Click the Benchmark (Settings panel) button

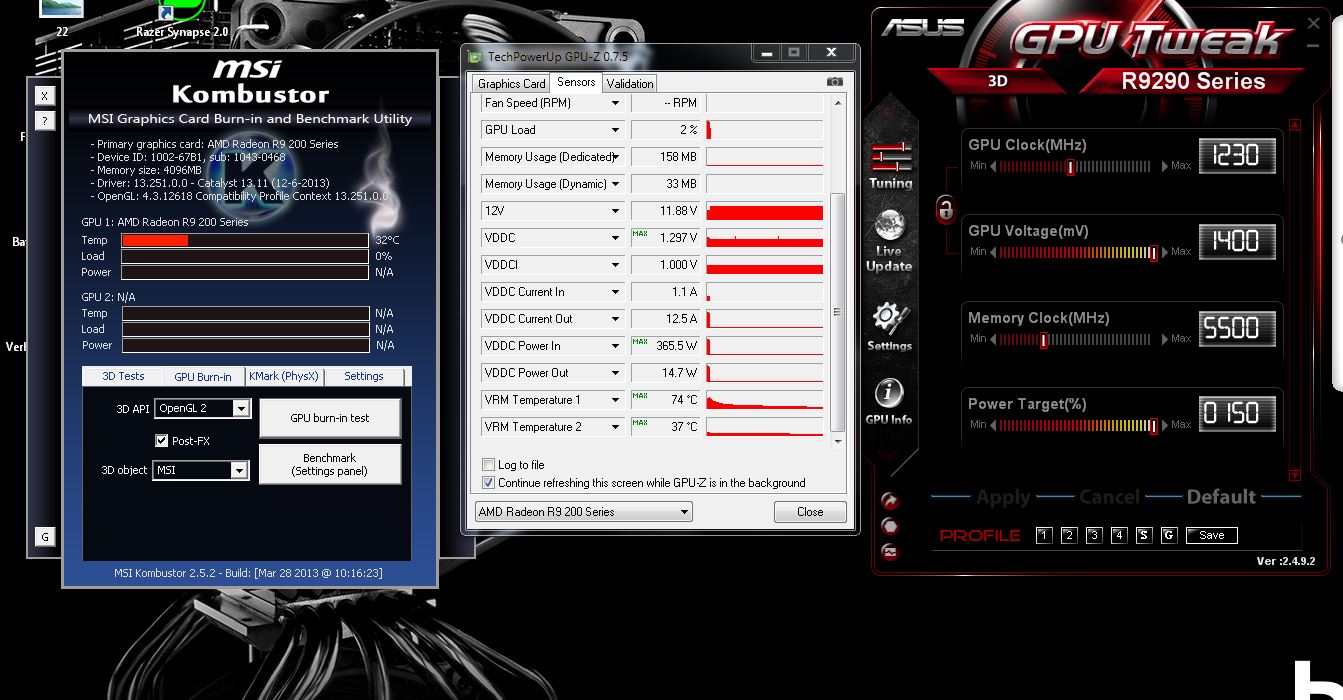(x=330, y=464)
